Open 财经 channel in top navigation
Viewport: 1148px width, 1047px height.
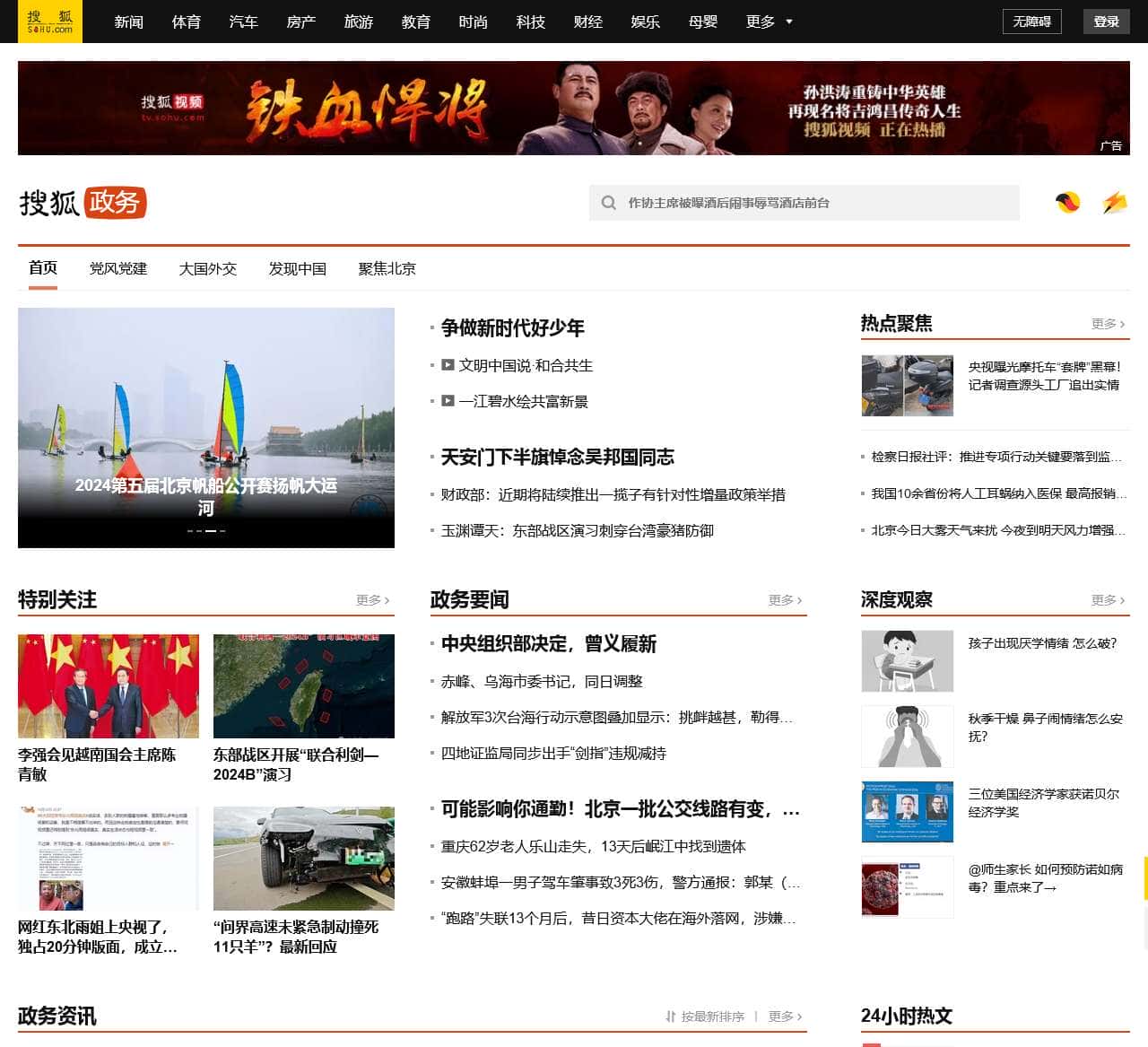click(588, 22)
